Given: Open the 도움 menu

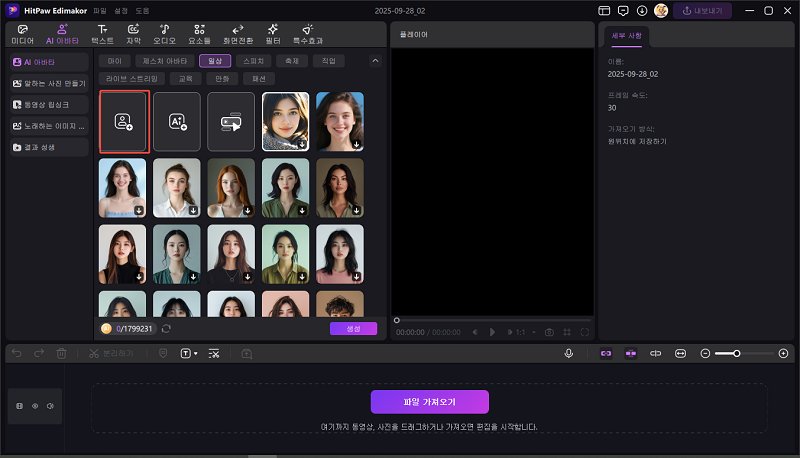Looking at the screenshot, I should coord(142,11).
